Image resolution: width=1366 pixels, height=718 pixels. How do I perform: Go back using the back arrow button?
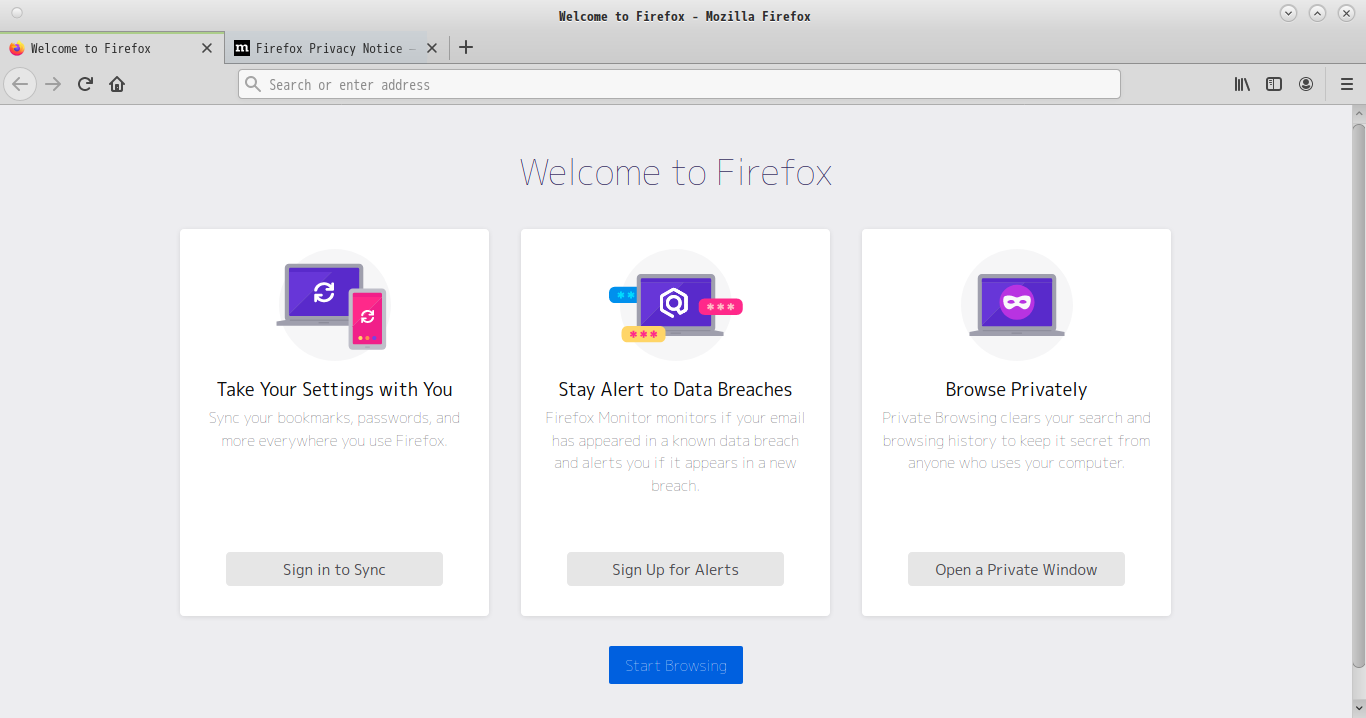click(20, 84)
